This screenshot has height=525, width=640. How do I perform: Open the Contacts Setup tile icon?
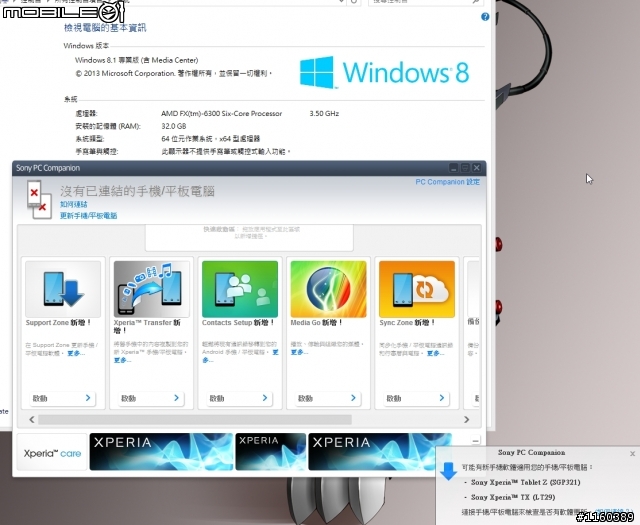[240, 289]
